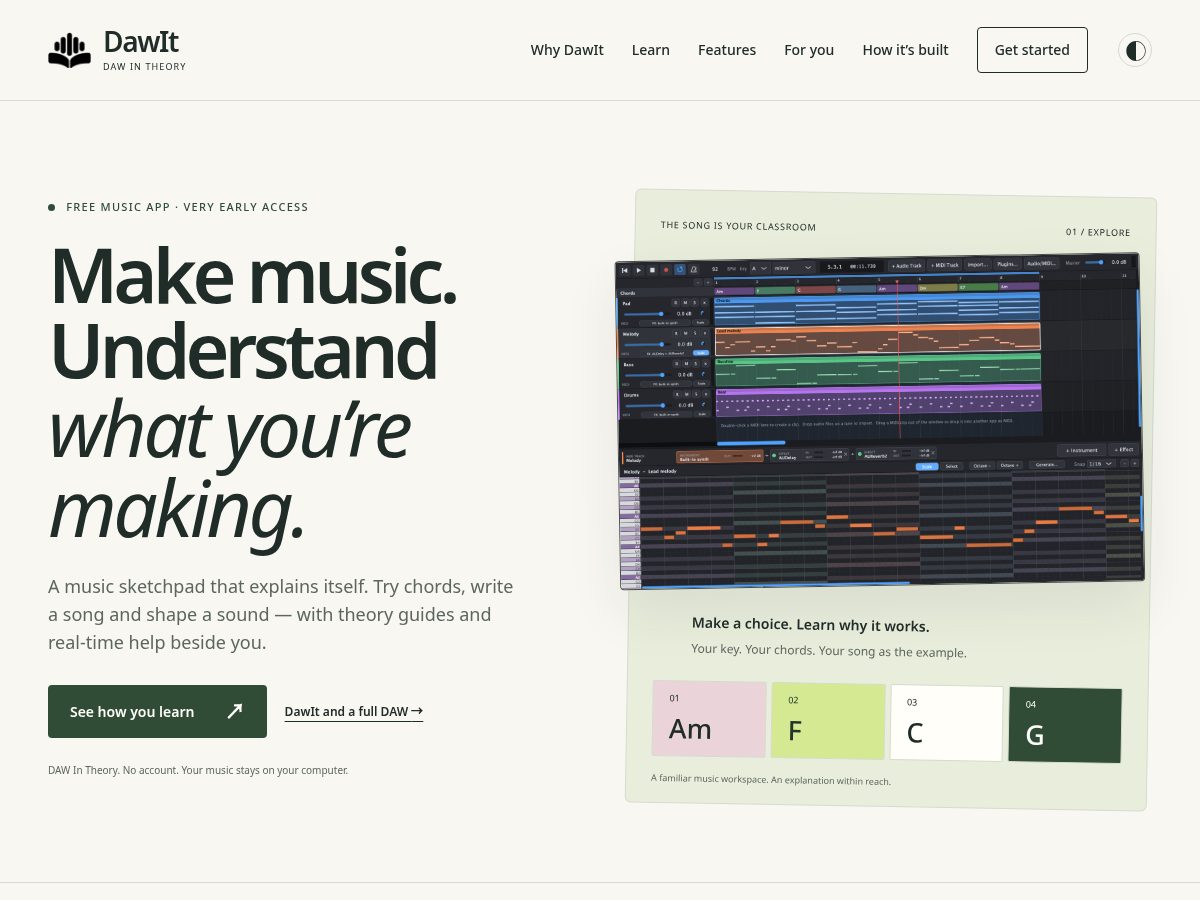Open the Snap 1/16 dropdown in the piano roll
Screen dimensions: 1200x900
tap(1101, 464)
